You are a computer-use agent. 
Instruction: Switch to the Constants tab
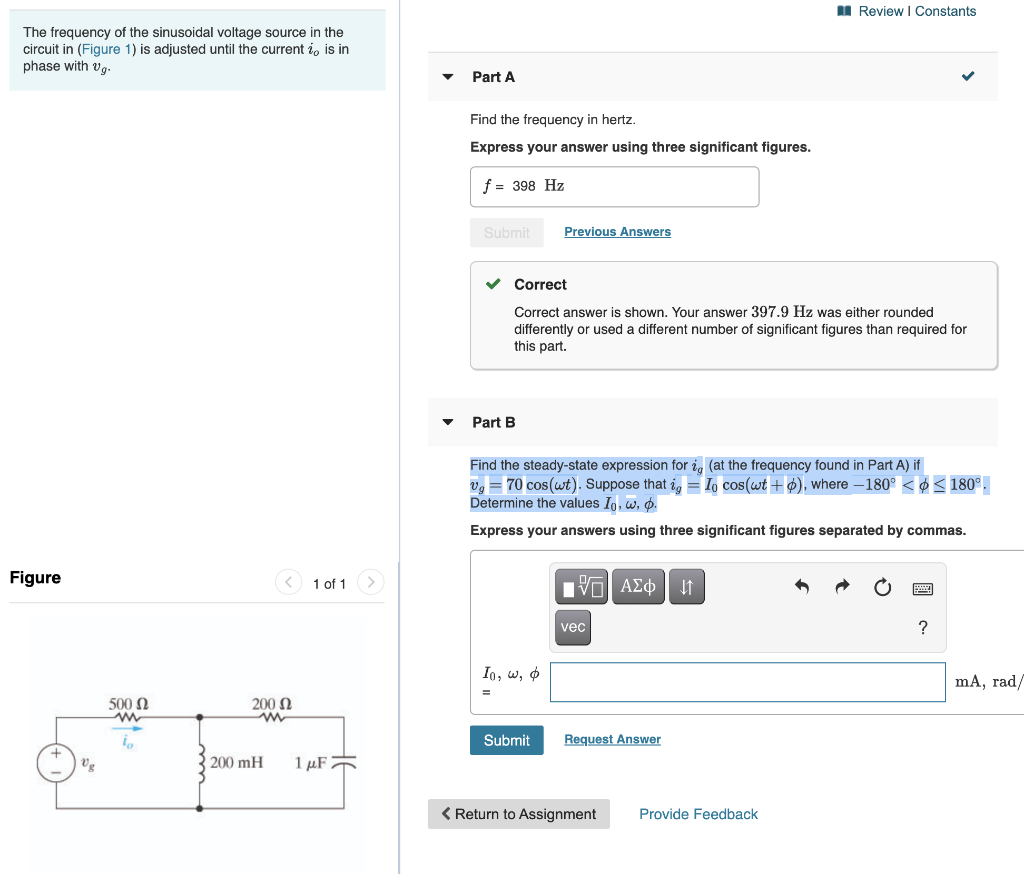(948, 11)
